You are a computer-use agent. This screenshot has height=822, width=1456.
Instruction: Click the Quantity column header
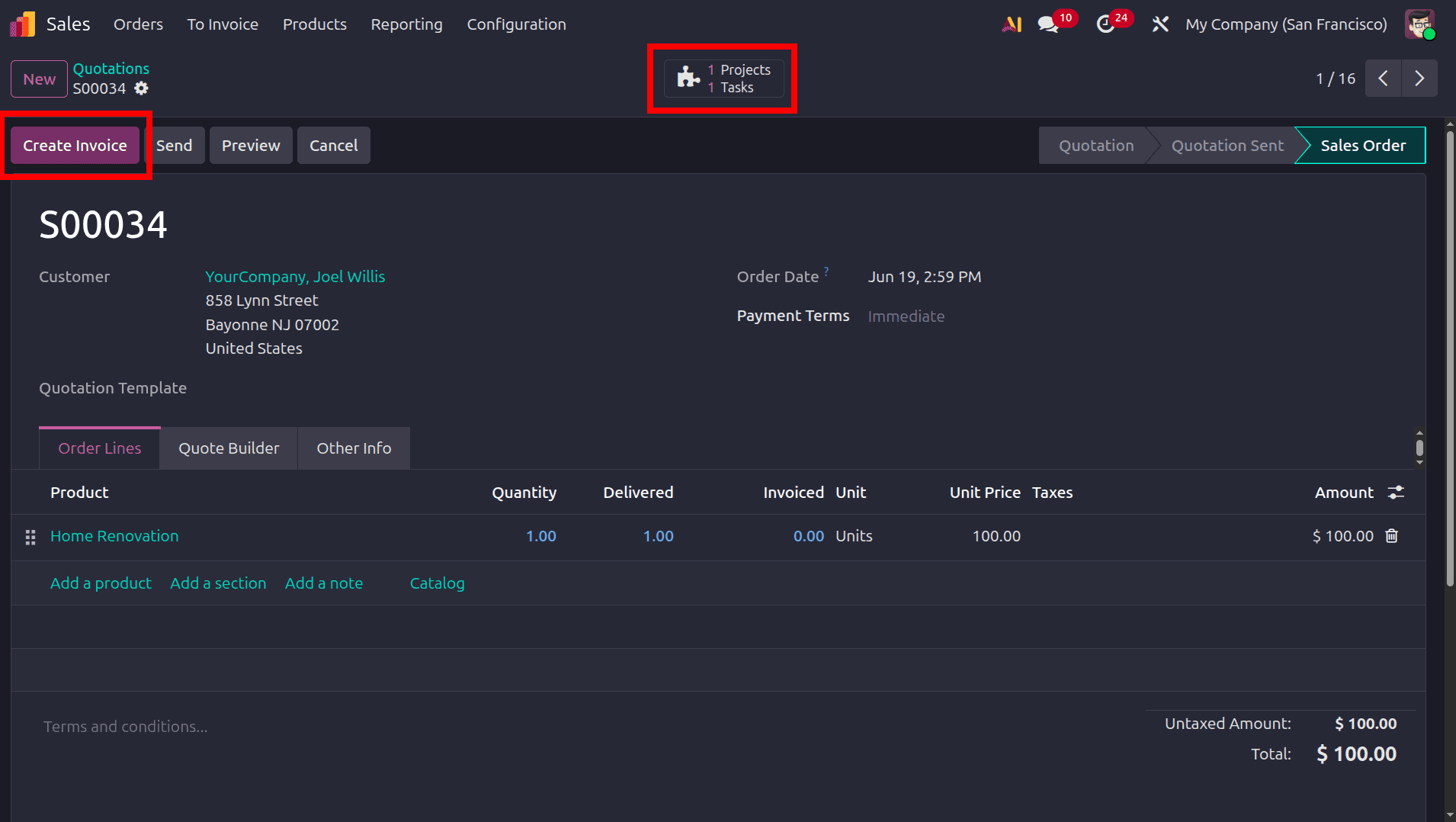pyautogui.click(x=524, y=493)
